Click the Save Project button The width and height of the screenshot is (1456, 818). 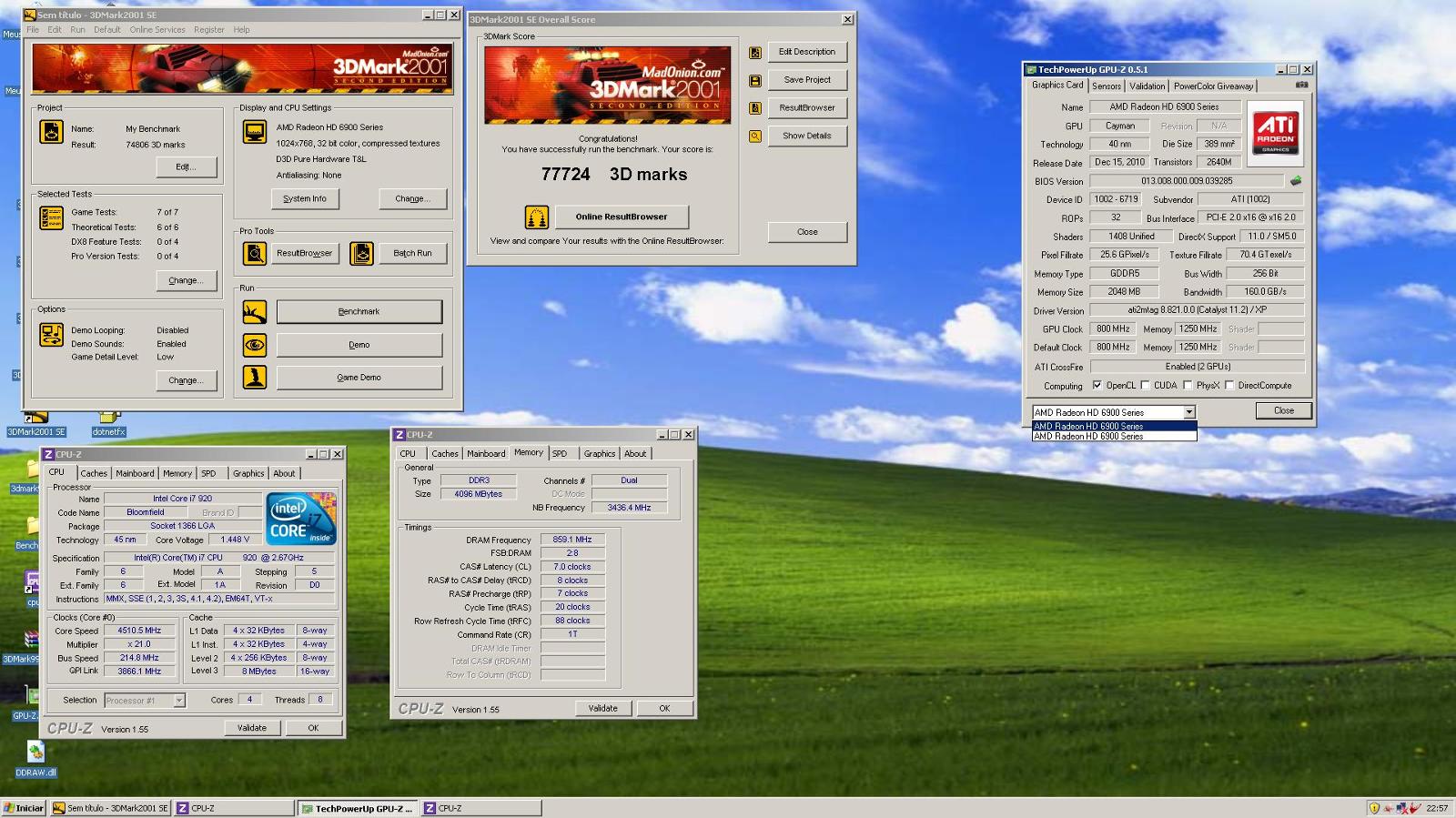(807, 79)
